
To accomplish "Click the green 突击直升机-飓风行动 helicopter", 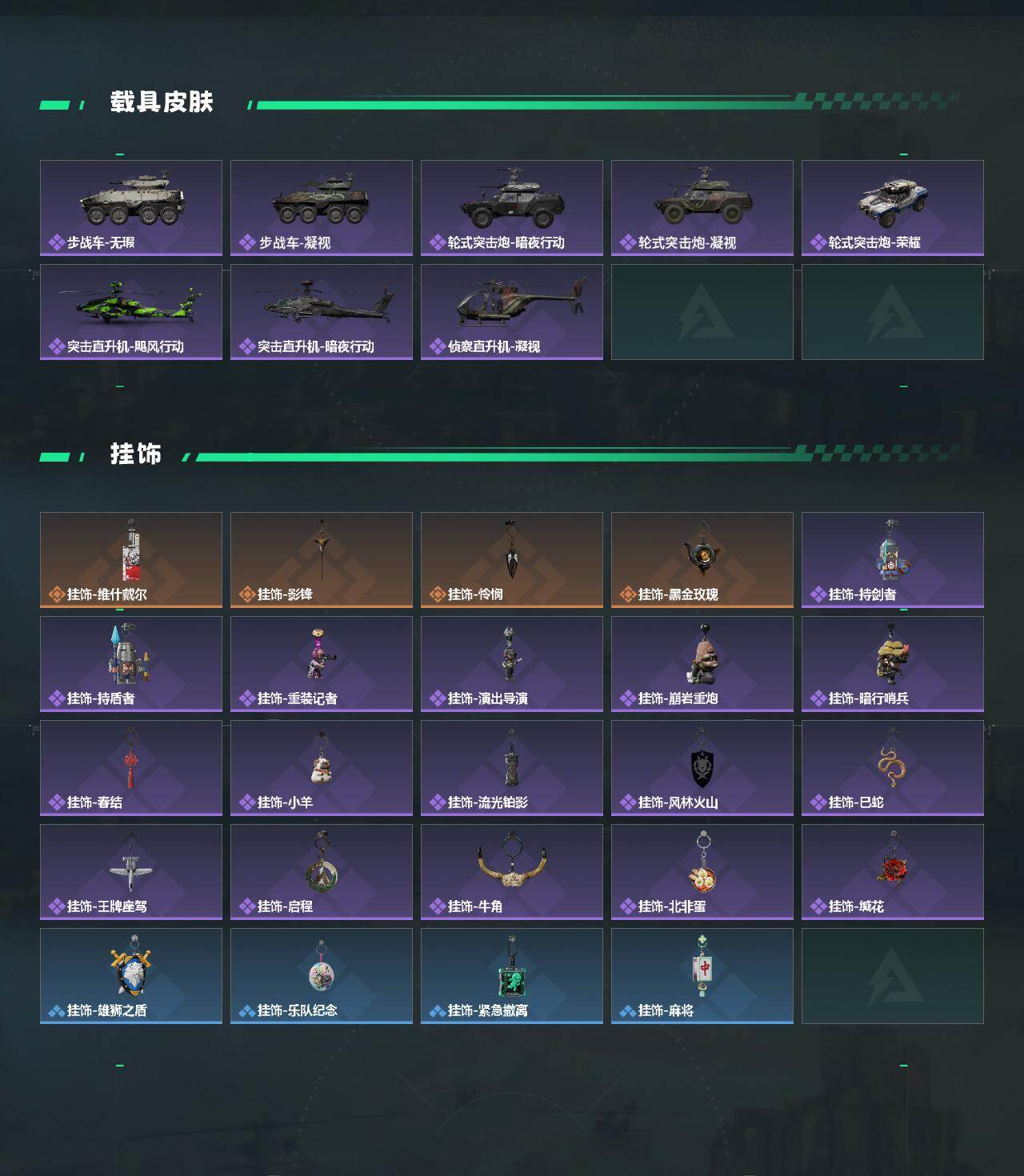I will coord(131,312).
